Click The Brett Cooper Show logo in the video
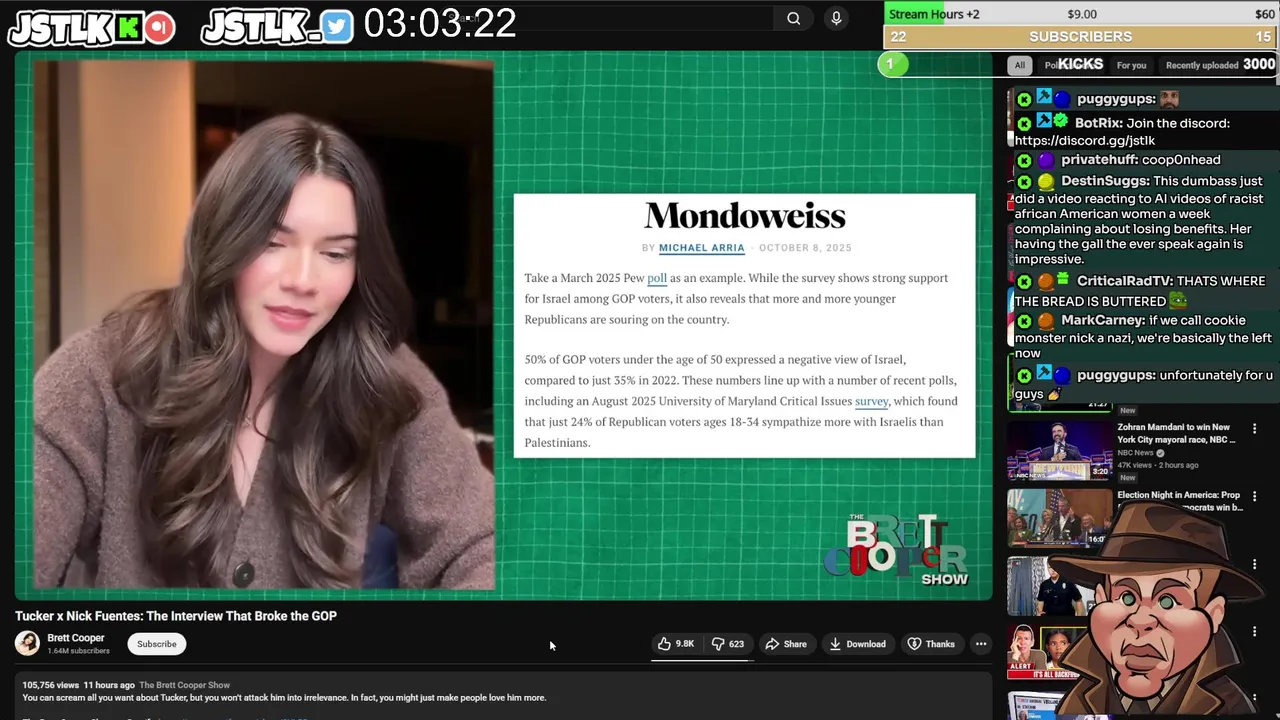This screenshot has height=720, width=1280. coord(896,549)
